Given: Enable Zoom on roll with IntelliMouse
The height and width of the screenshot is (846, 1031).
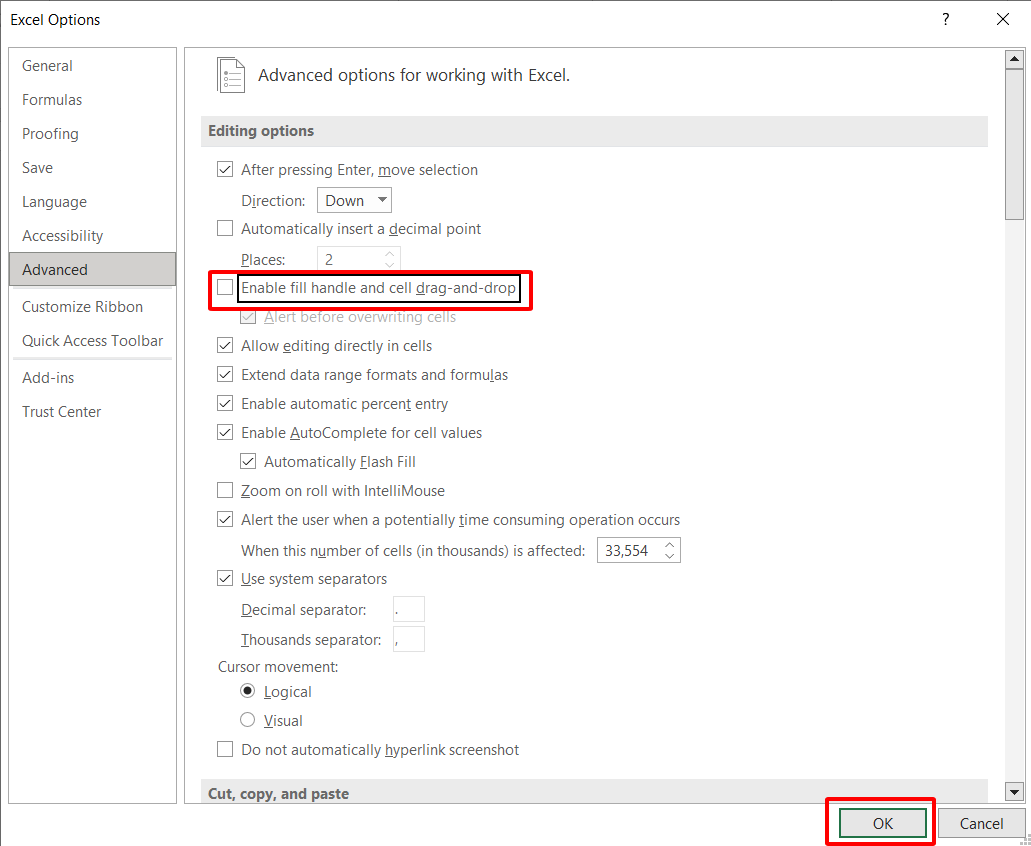Looking at the screenshot, I should 225,490.
